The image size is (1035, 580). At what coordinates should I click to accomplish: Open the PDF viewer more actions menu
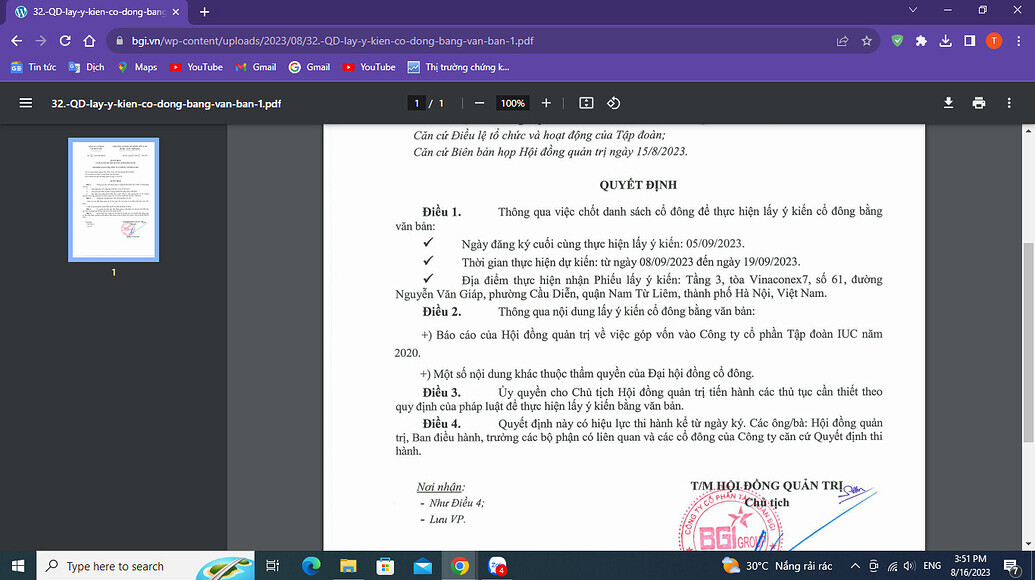click(x=1009, y=103)
